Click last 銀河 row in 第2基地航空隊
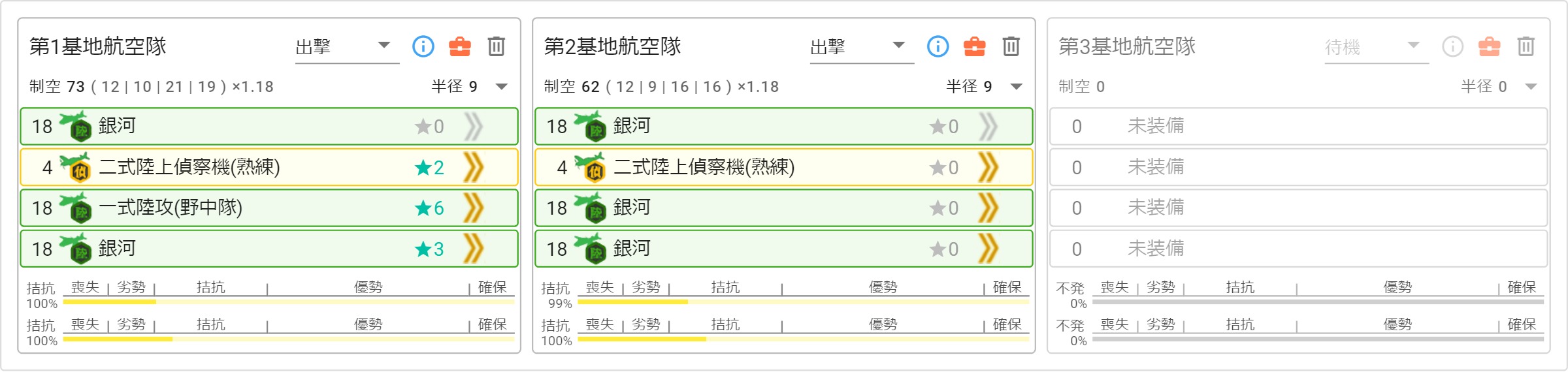Viewport: 1568px width, 372px height. [784, 249]
